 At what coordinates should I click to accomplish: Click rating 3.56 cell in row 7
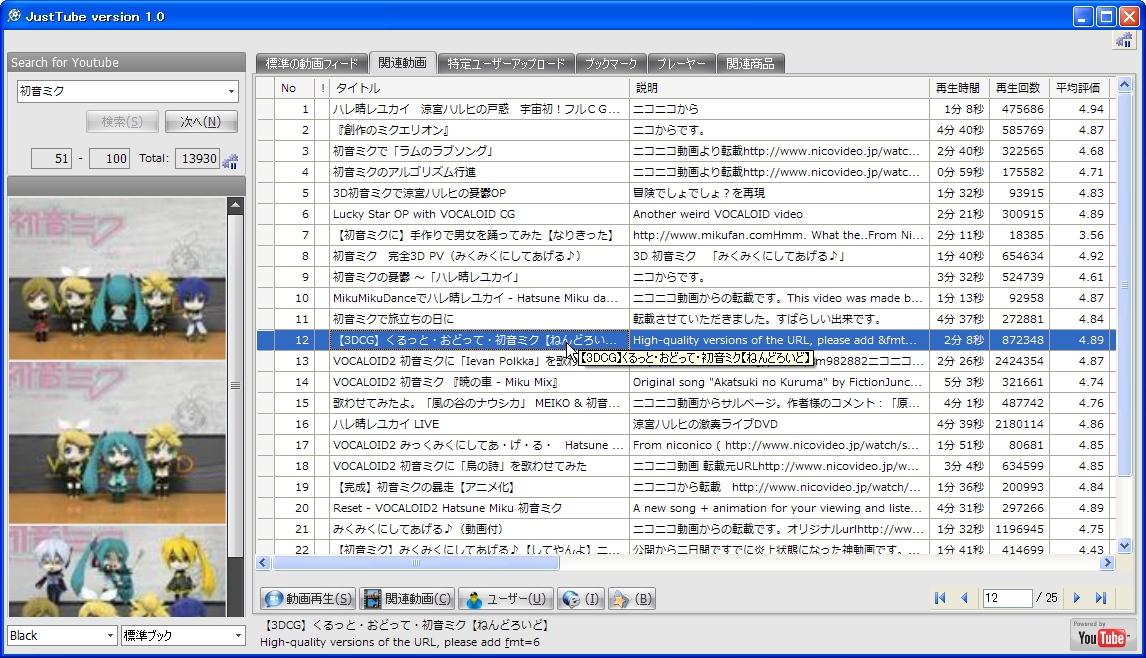pos(1079,235)
